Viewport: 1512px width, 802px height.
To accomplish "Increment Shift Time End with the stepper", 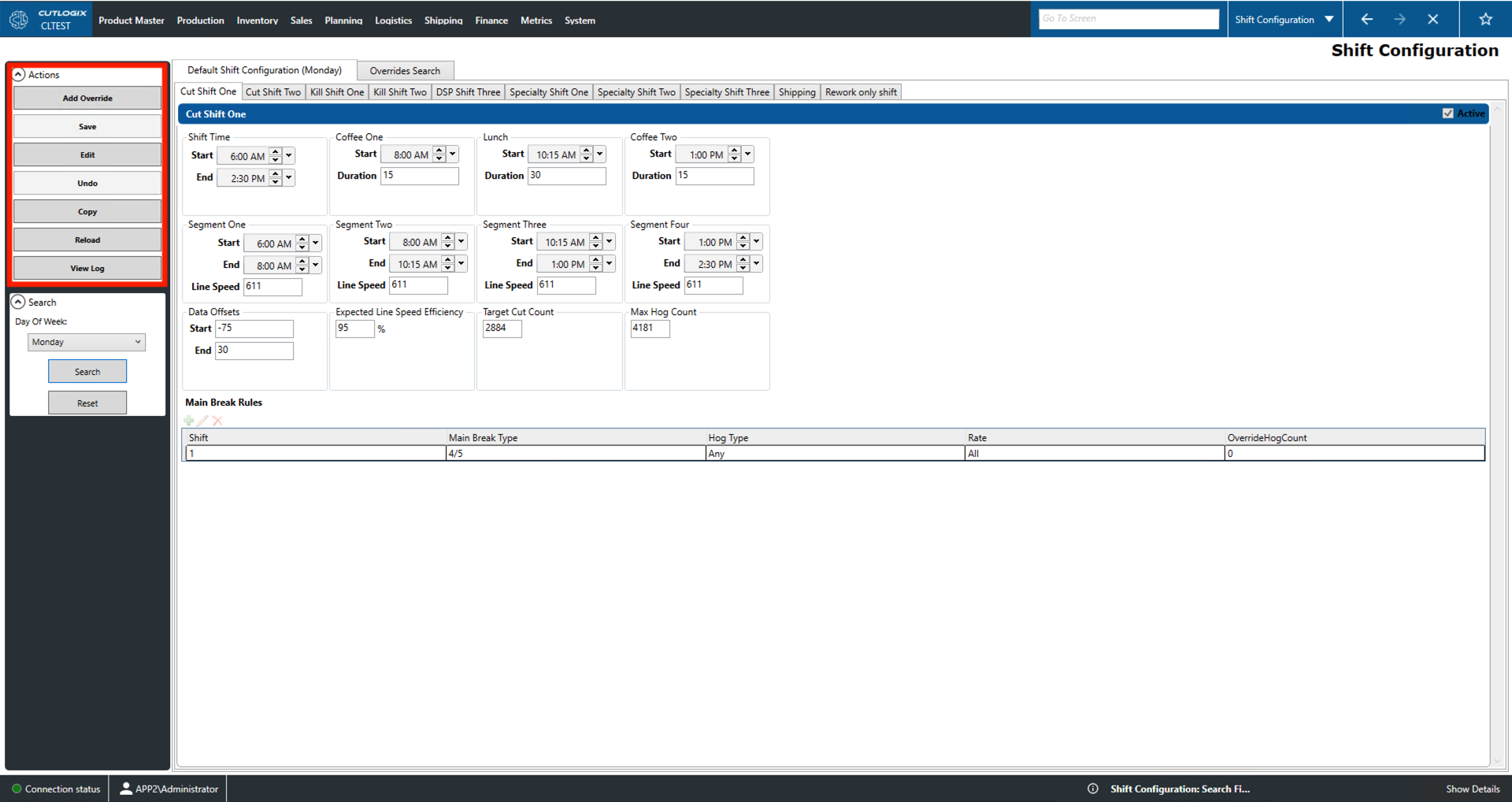I will 275,174.
